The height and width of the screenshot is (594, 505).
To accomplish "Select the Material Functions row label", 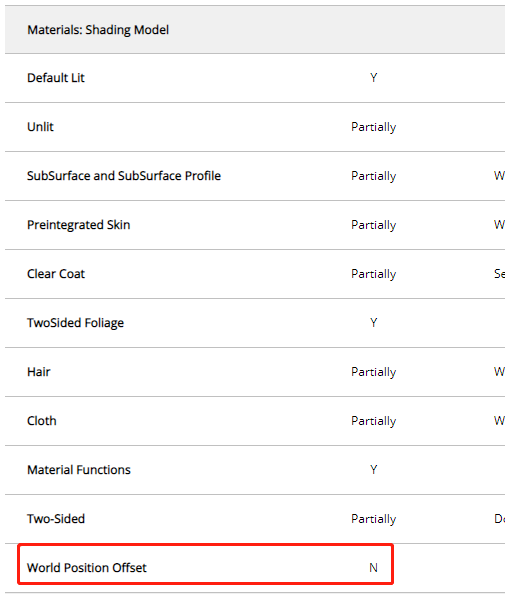I will [79, 470].
